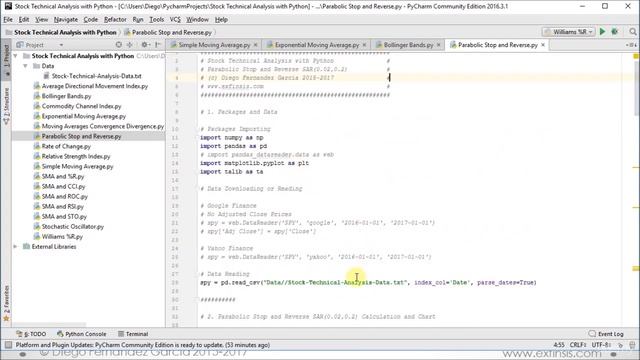Click the yellow inspection status marker
640x360 pixels.
636,56
